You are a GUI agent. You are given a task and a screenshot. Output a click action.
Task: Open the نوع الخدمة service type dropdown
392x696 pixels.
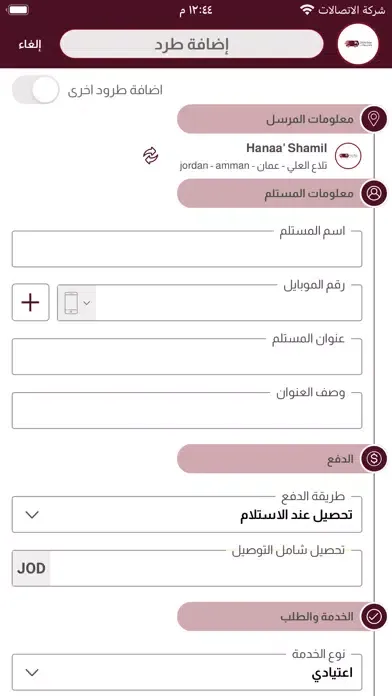187,672
